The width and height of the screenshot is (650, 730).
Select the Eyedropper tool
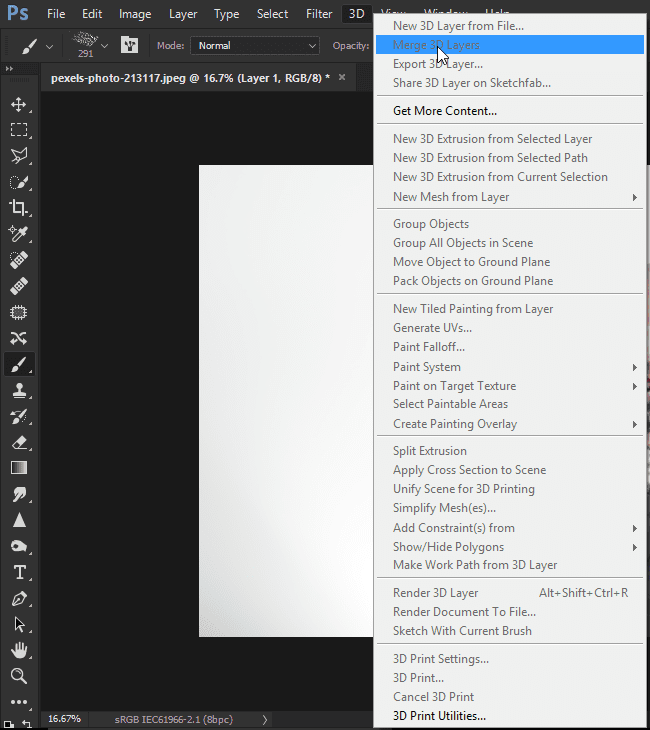18,234
